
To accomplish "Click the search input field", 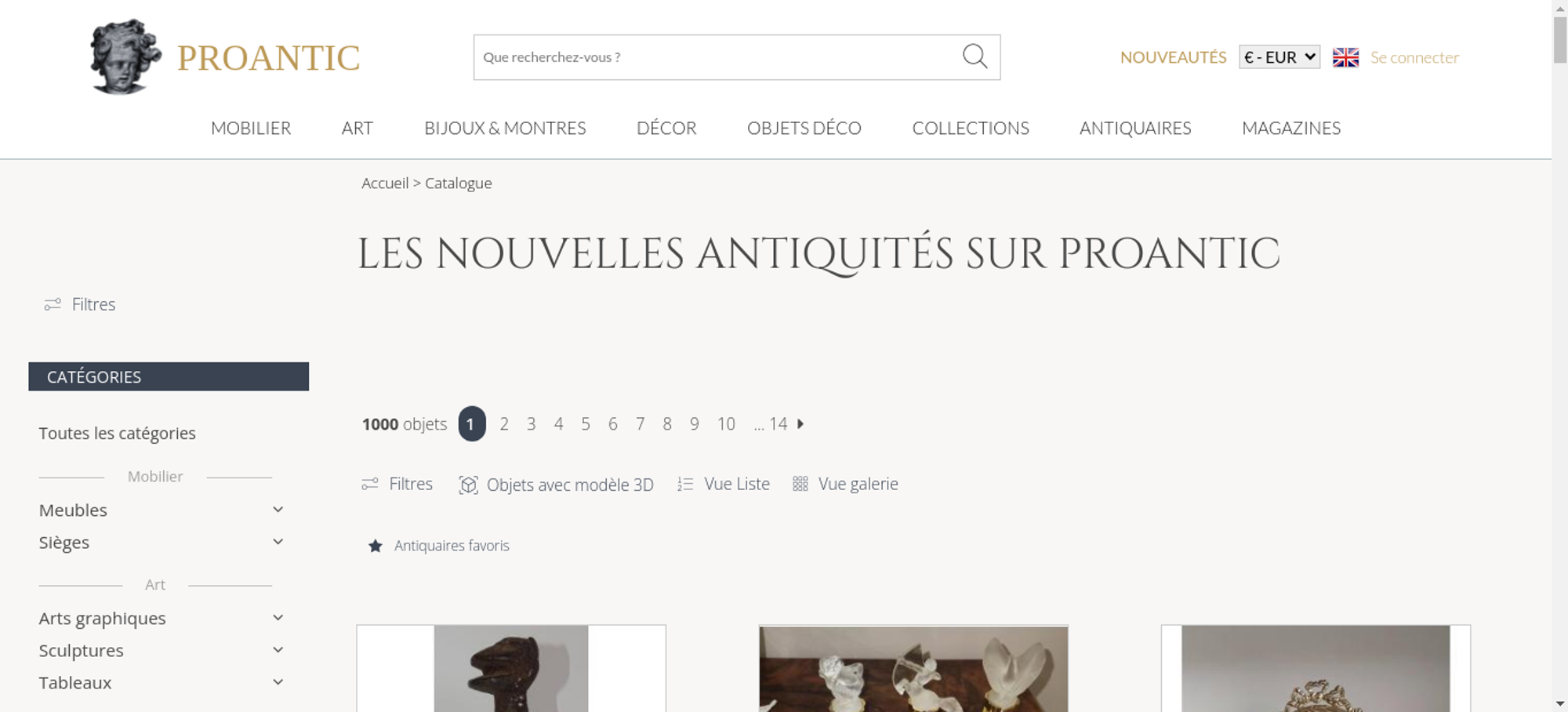I will [x=717, y=57].
